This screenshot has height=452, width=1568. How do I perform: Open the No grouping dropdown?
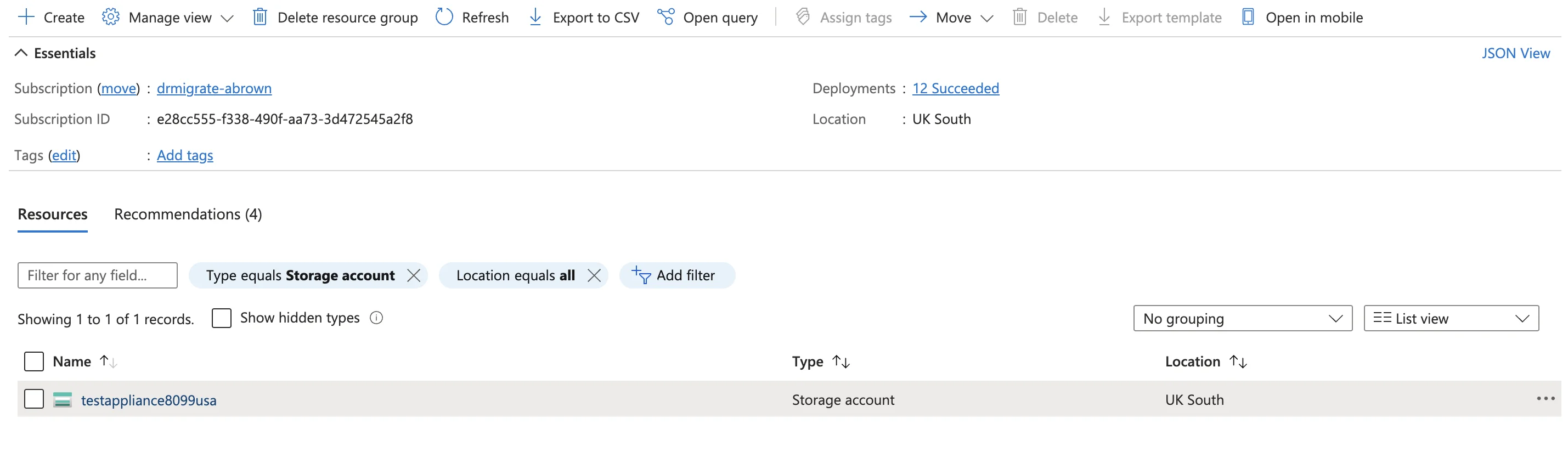tap(1242, 319)
